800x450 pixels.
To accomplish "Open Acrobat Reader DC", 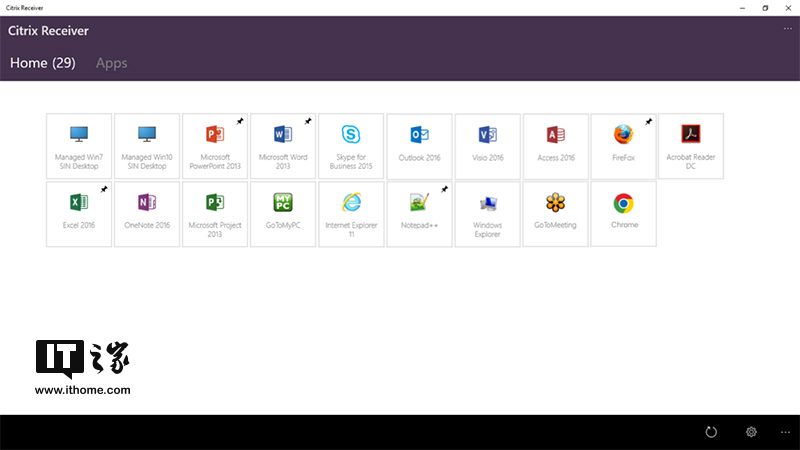I will [691, 146].
